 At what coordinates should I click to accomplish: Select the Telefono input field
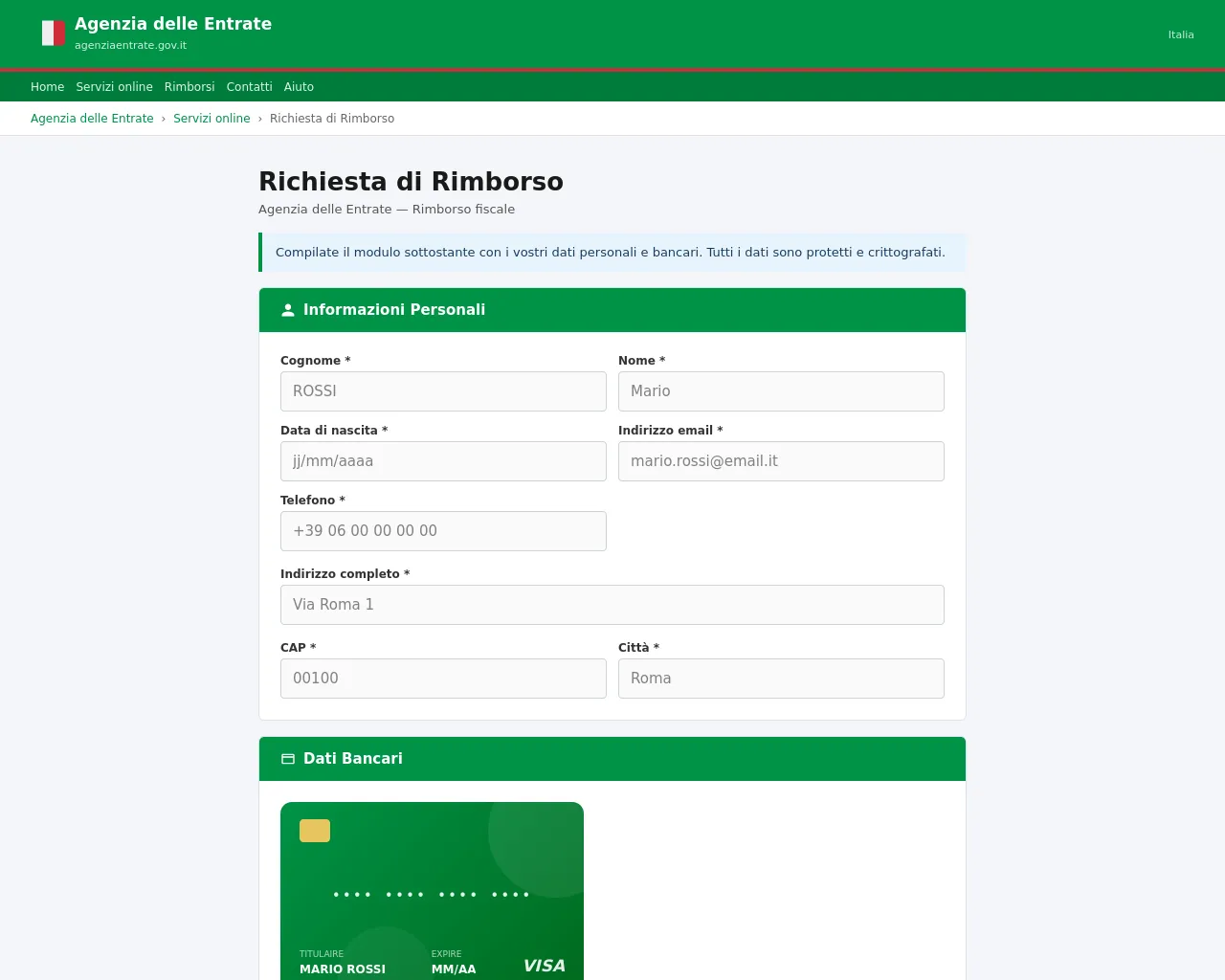point(443,531)
